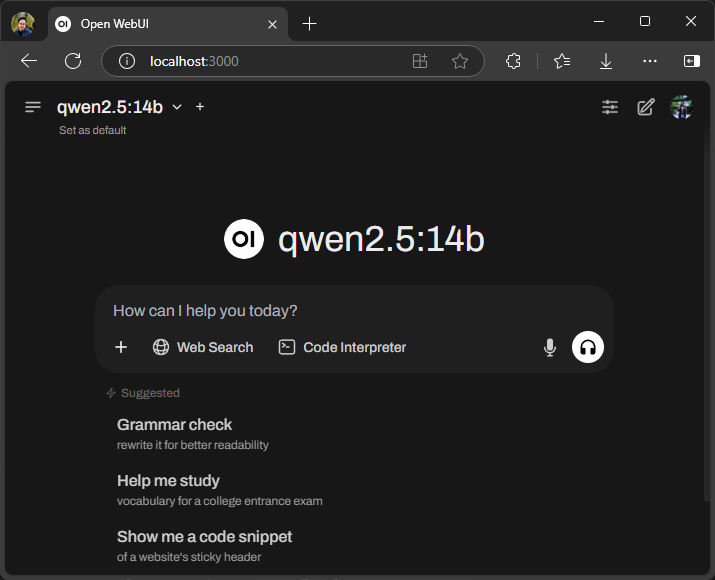
Task: View site information icon in address bar
Action: click(127, 61)
